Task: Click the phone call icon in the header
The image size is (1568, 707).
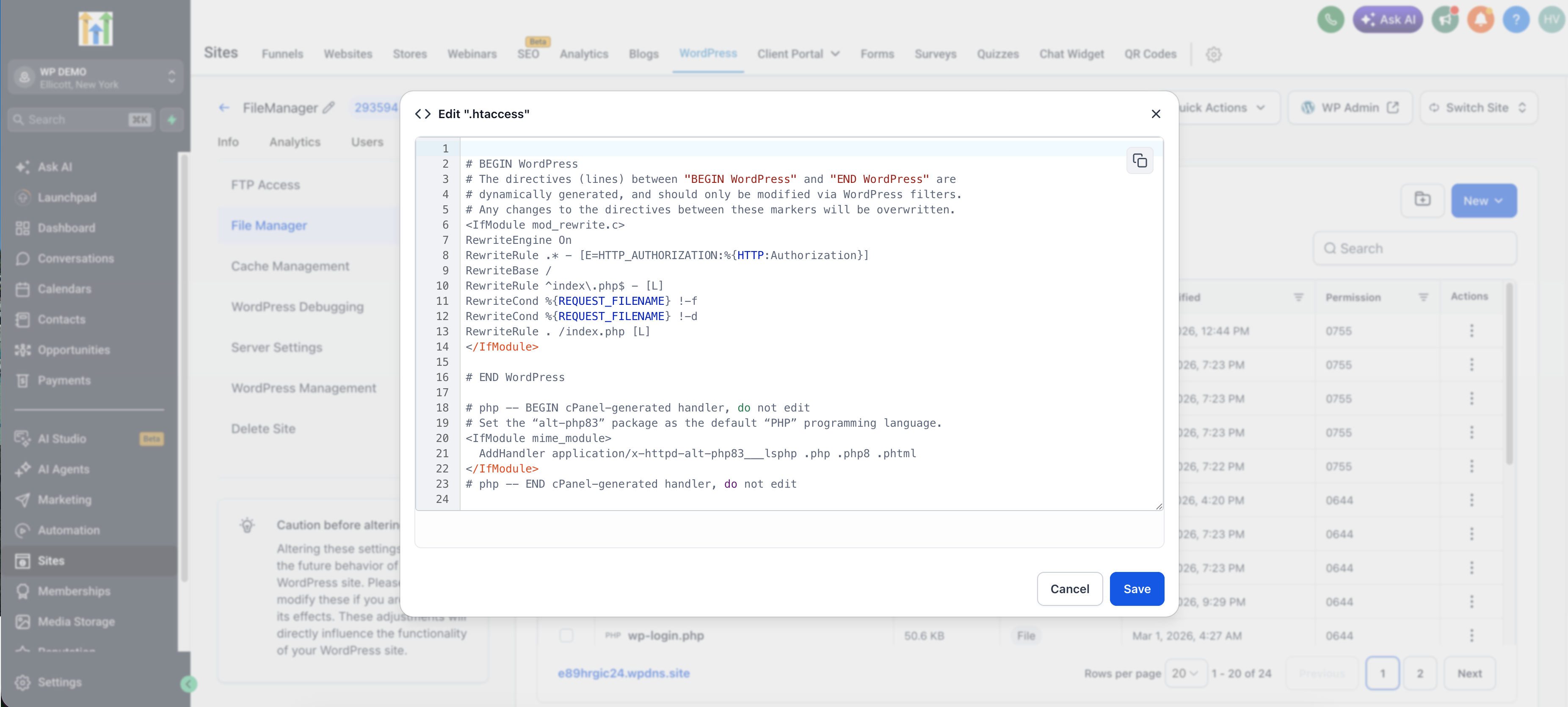Action: coord(1330,19)
